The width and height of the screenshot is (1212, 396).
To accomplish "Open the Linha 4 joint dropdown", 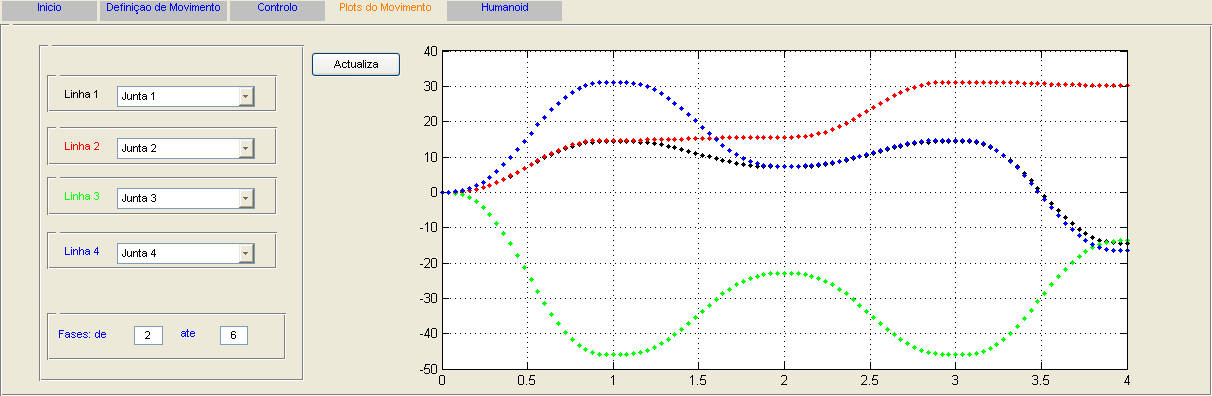I will tap(186, 253).
